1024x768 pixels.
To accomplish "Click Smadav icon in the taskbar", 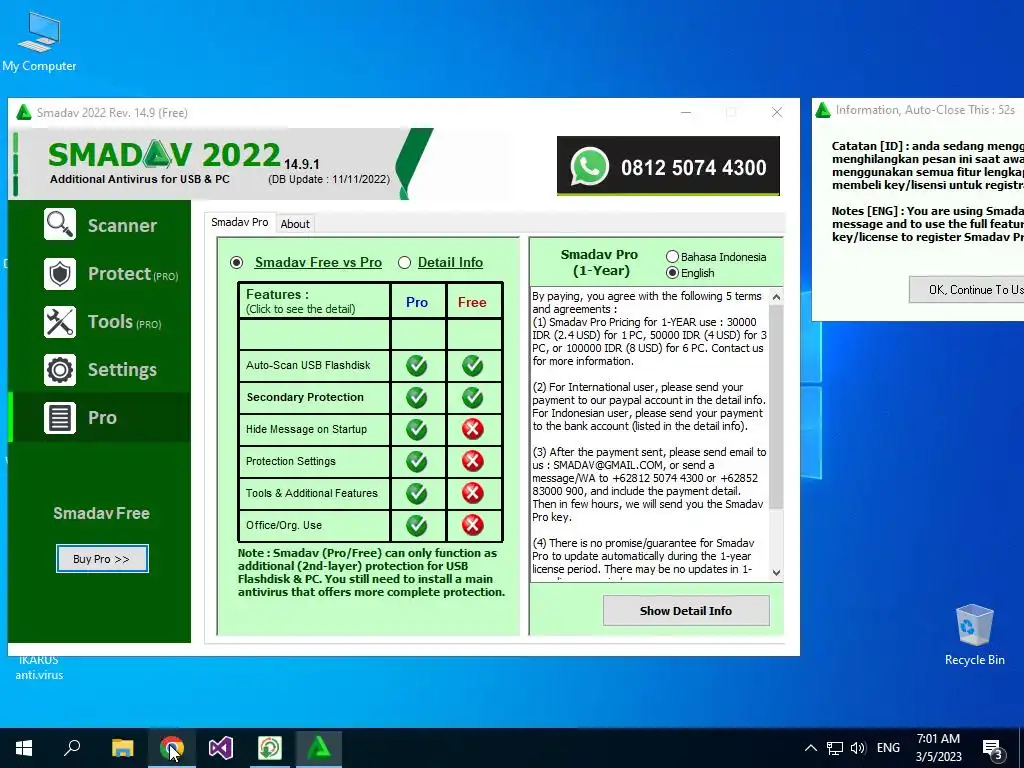I will (319, 748).
